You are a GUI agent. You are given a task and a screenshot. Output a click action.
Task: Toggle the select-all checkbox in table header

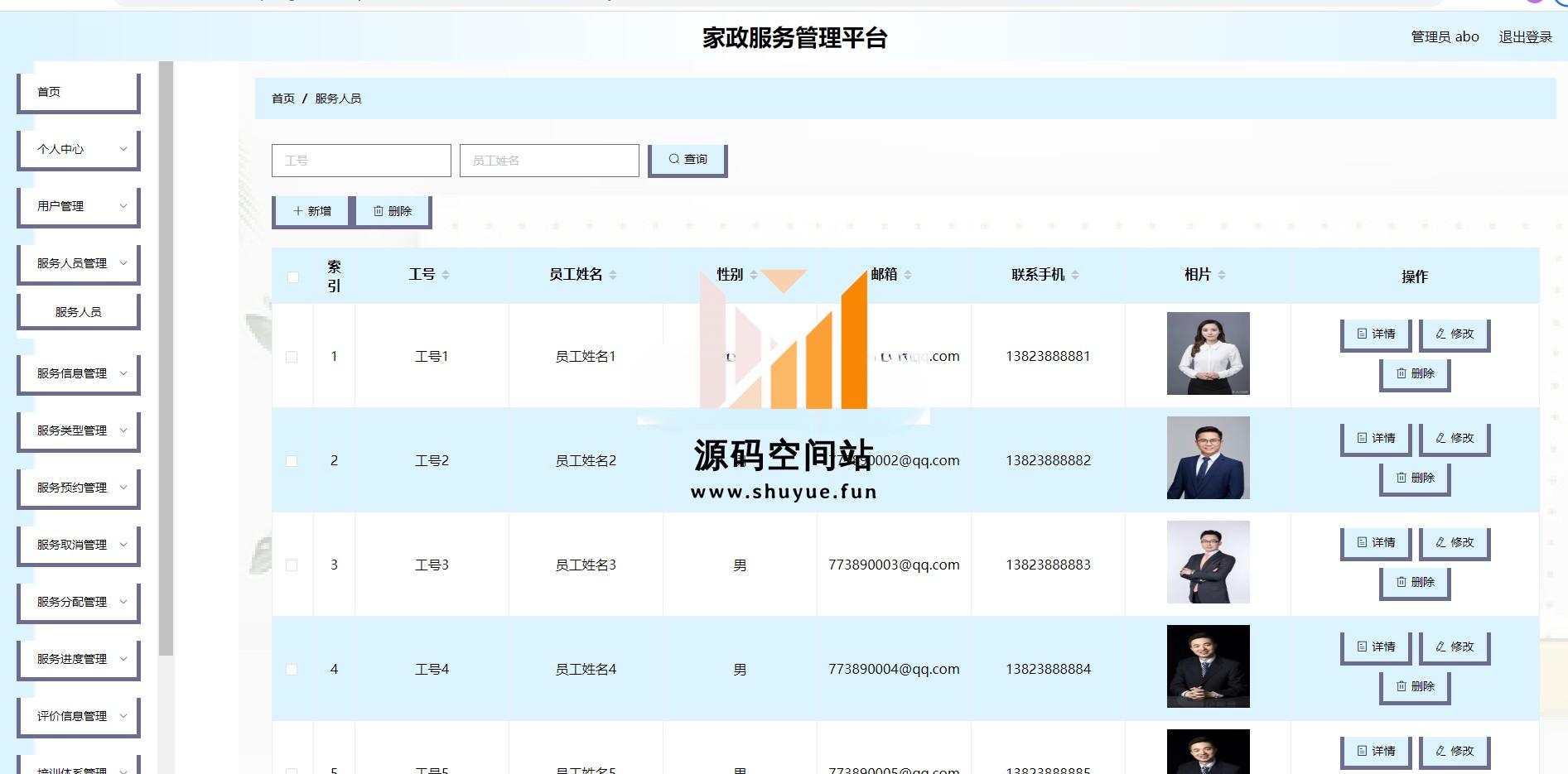293,276
